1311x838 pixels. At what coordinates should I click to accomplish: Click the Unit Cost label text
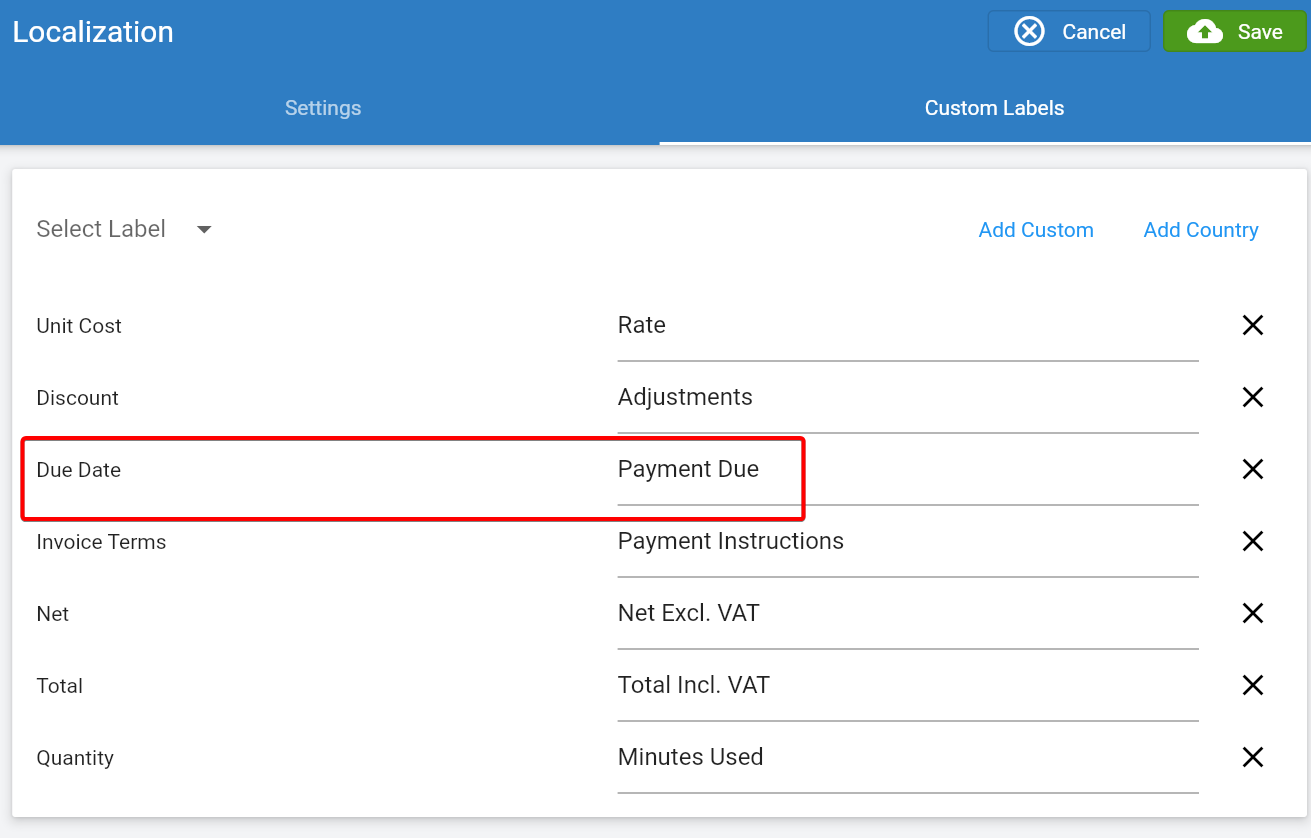[79, 326]
